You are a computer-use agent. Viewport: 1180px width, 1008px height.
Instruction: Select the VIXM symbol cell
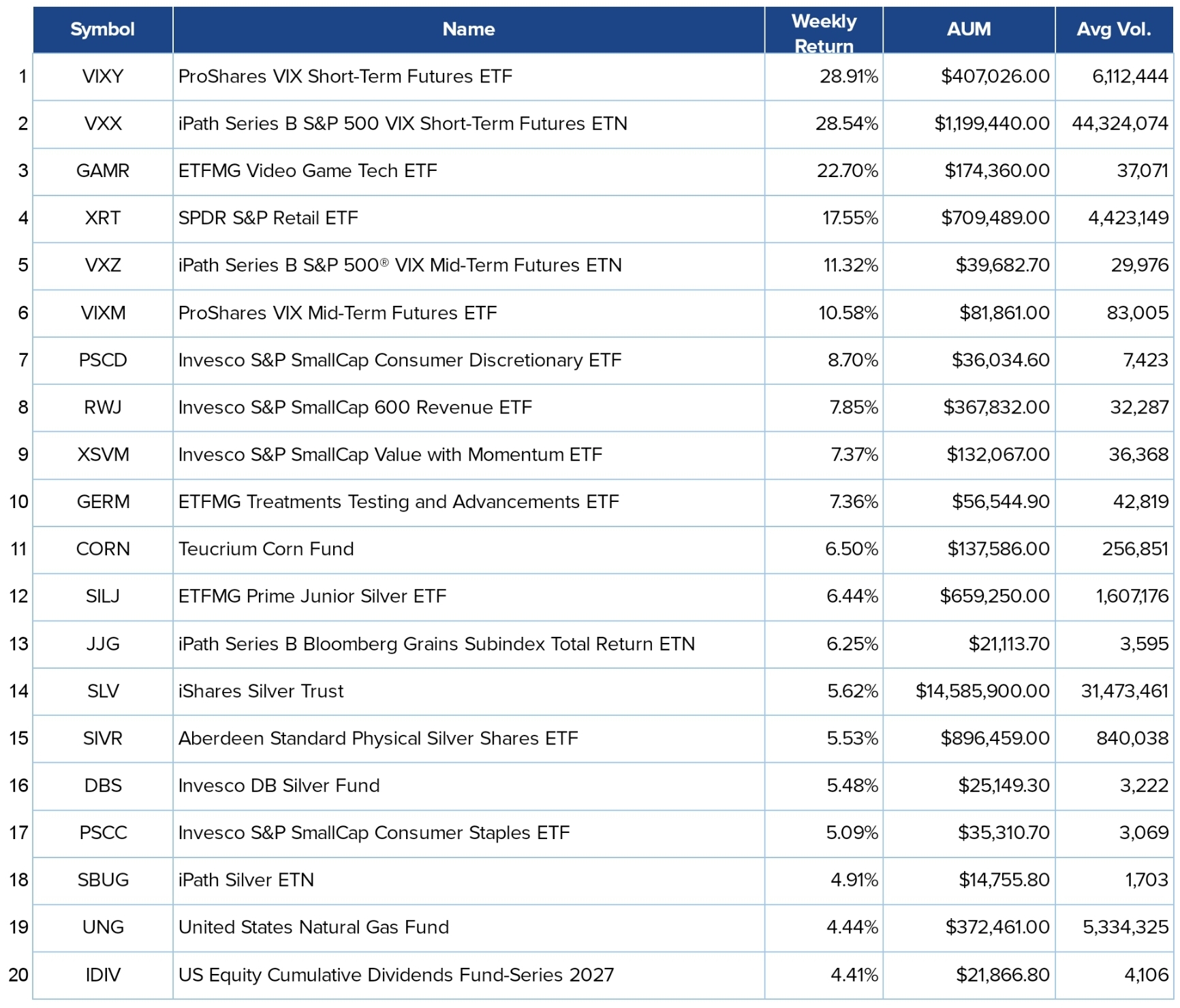point(103,313)
